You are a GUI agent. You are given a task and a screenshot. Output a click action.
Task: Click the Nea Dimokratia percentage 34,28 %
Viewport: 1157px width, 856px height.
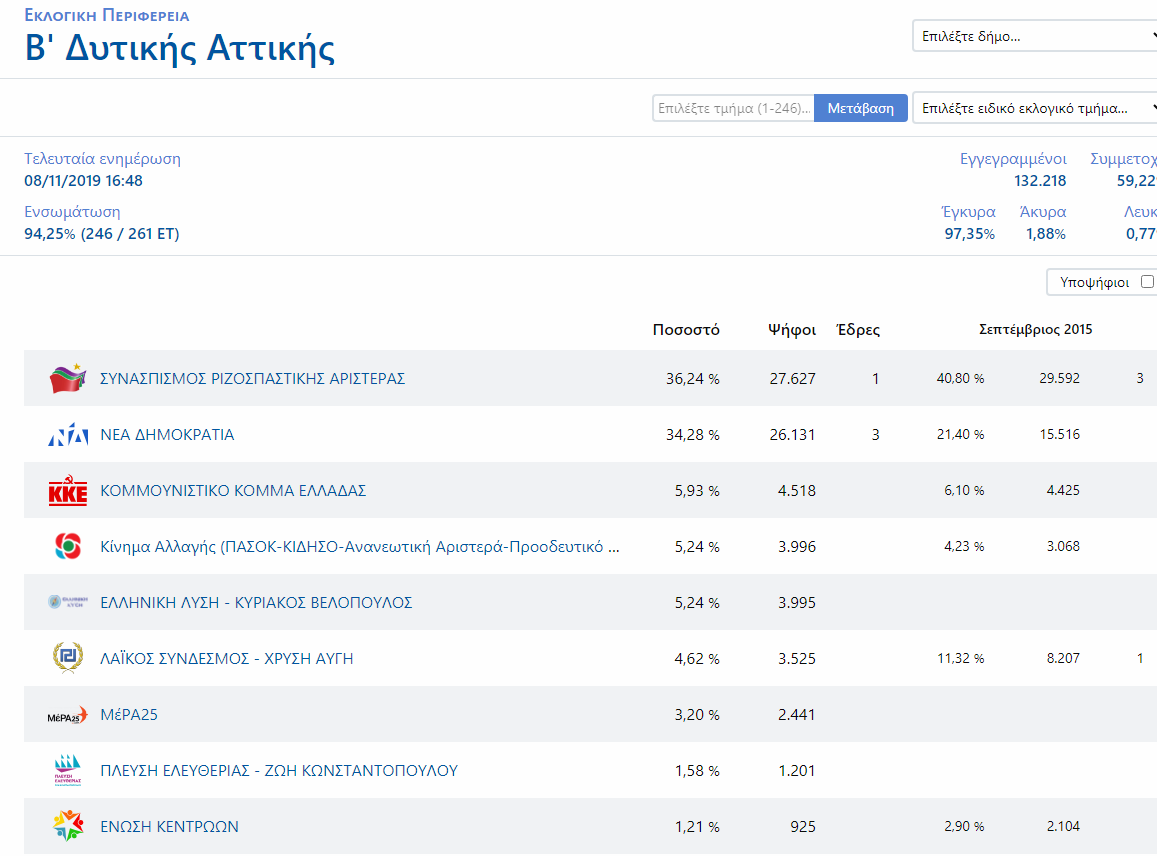(693, 435)
